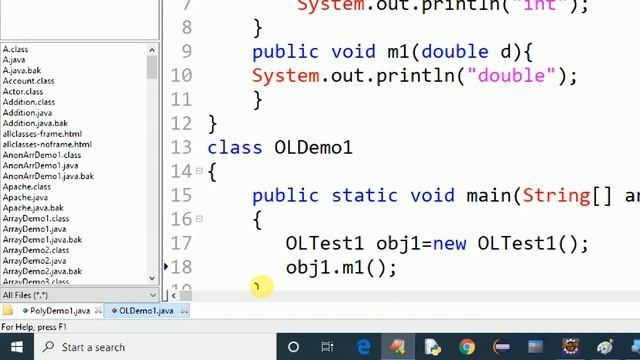This screenshot has width=640, height=360.
Task: Select ArrayDemo1.java in the file list
Action: point(34,229)
